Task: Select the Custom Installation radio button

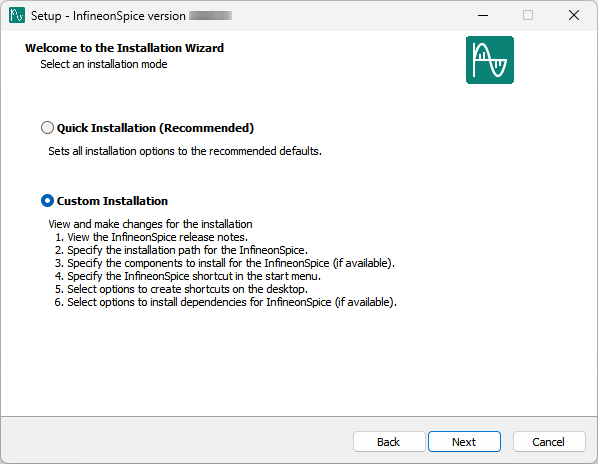Action: [x=47, y=201]
